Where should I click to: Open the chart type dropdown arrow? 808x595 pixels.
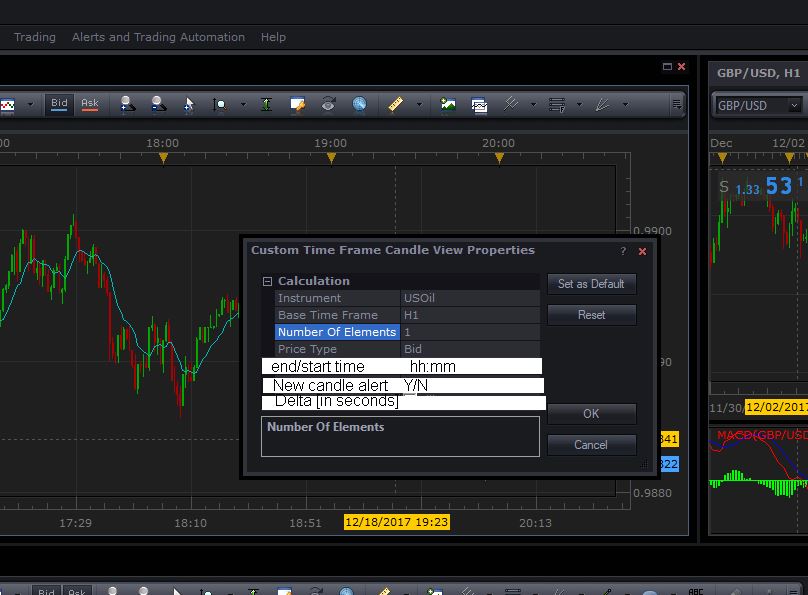tap(30, 105)
